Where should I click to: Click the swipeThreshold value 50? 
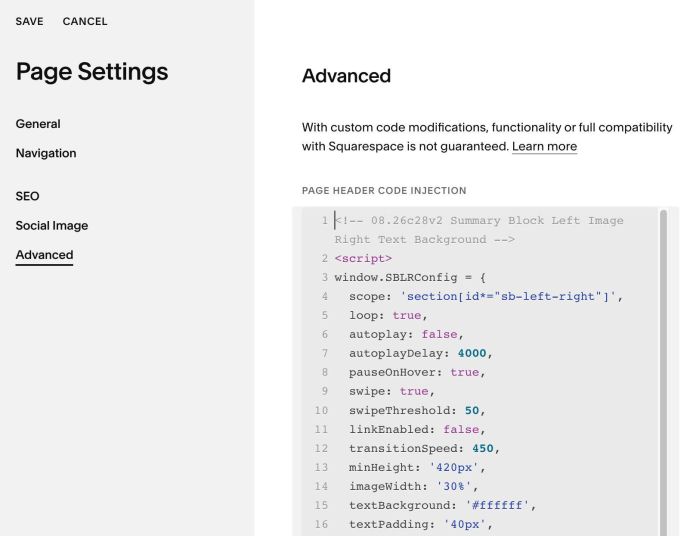click(x=472, y=410)
